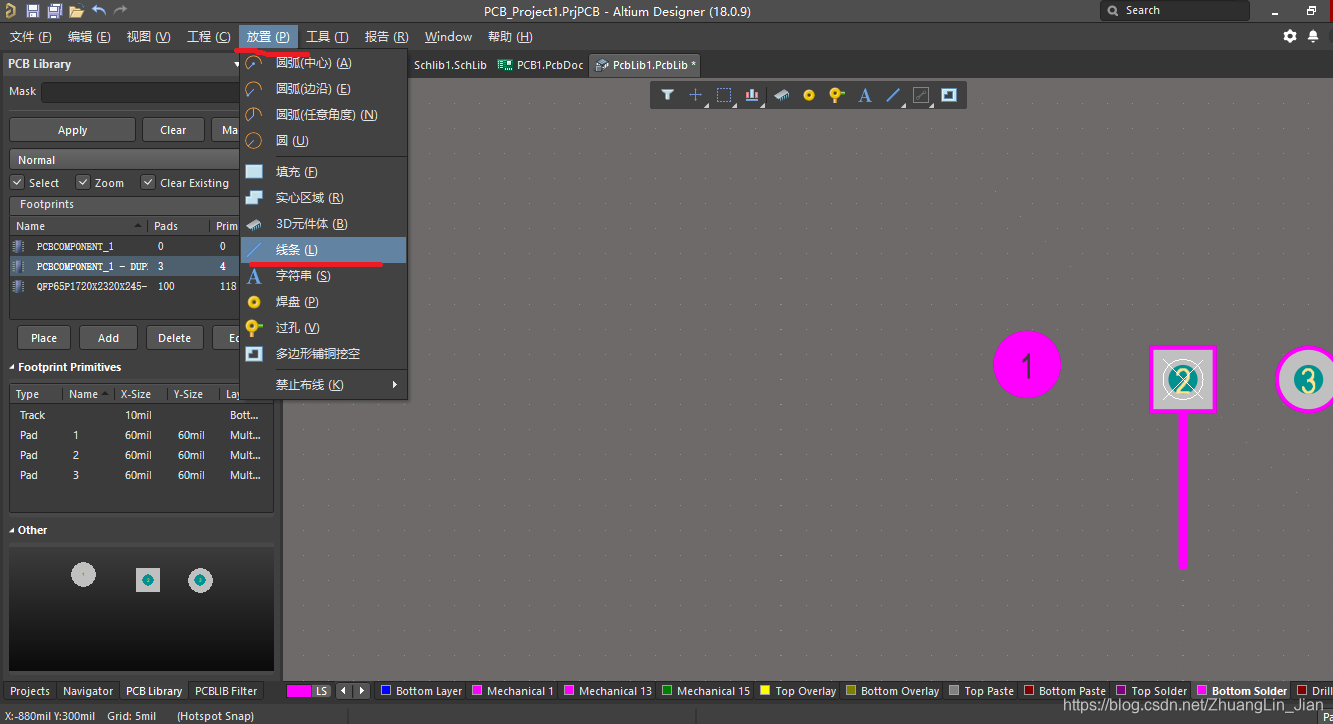1333x724 pixels.
Task: Choose 多边形铺铜挖空 menu item
Action: point(323,354)
